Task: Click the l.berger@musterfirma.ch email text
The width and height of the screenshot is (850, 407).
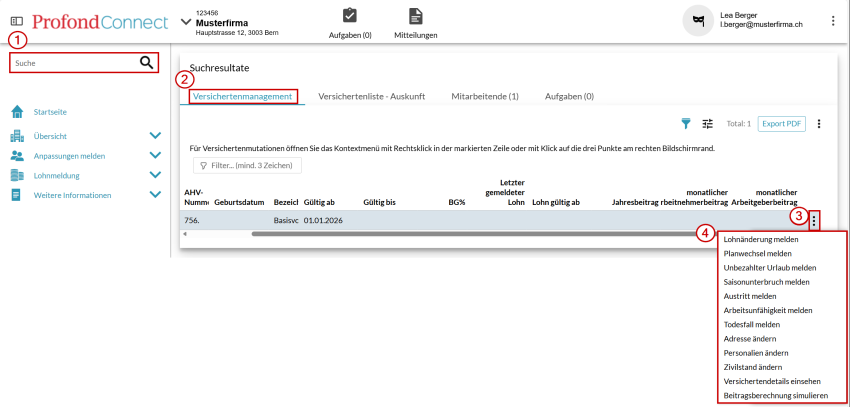Action: 761,25
